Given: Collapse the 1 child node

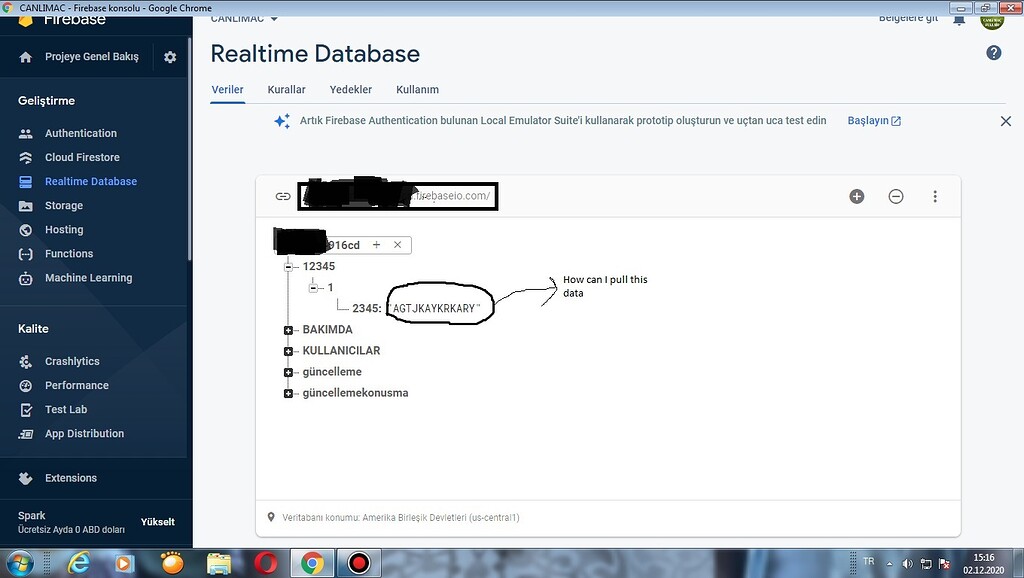Looking at the screenshot, I should (x=313, y=287).
